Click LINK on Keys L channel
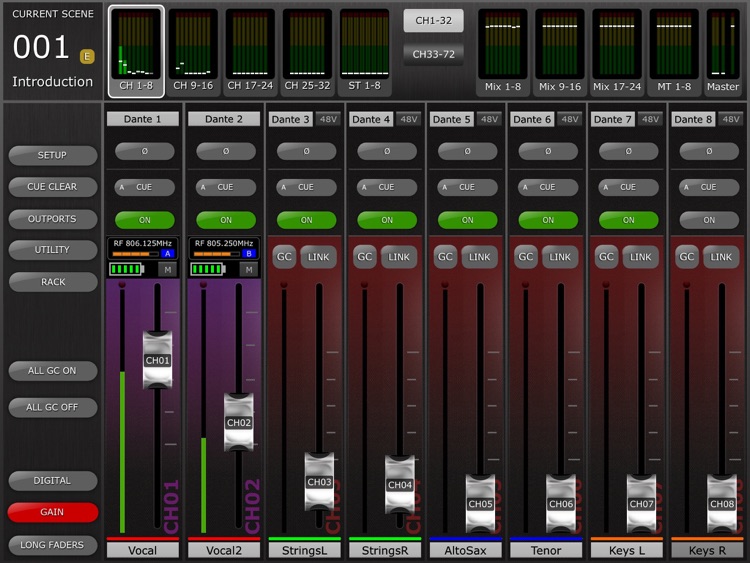The width and height of the screenshot is (750, 563). pyautogui.click(x=640, y=257)
